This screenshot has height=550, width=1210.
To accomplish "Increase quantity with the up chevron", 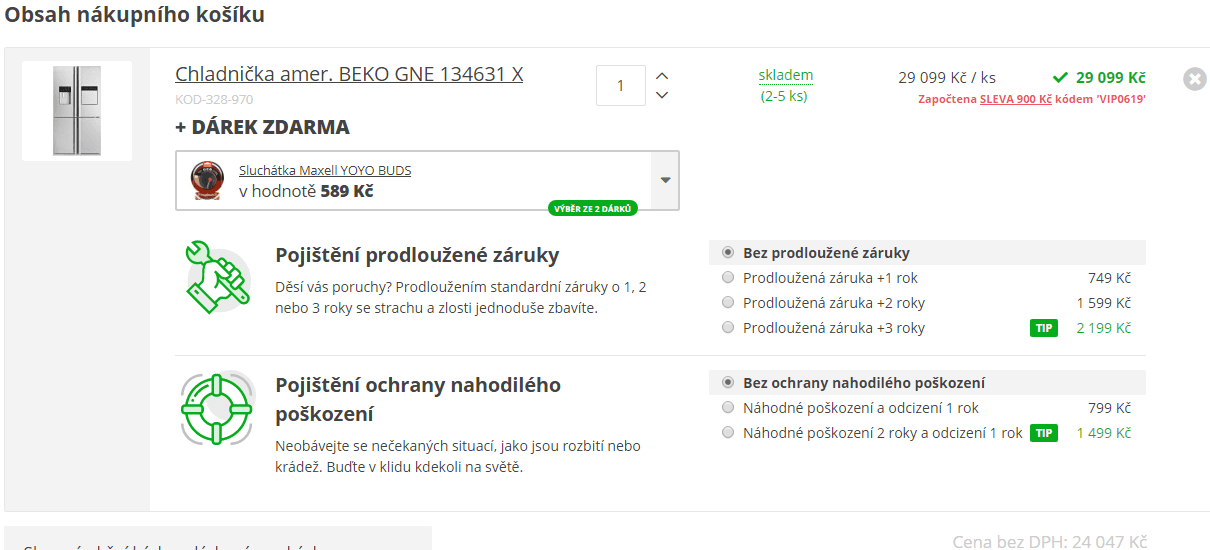I will [661, 76].
